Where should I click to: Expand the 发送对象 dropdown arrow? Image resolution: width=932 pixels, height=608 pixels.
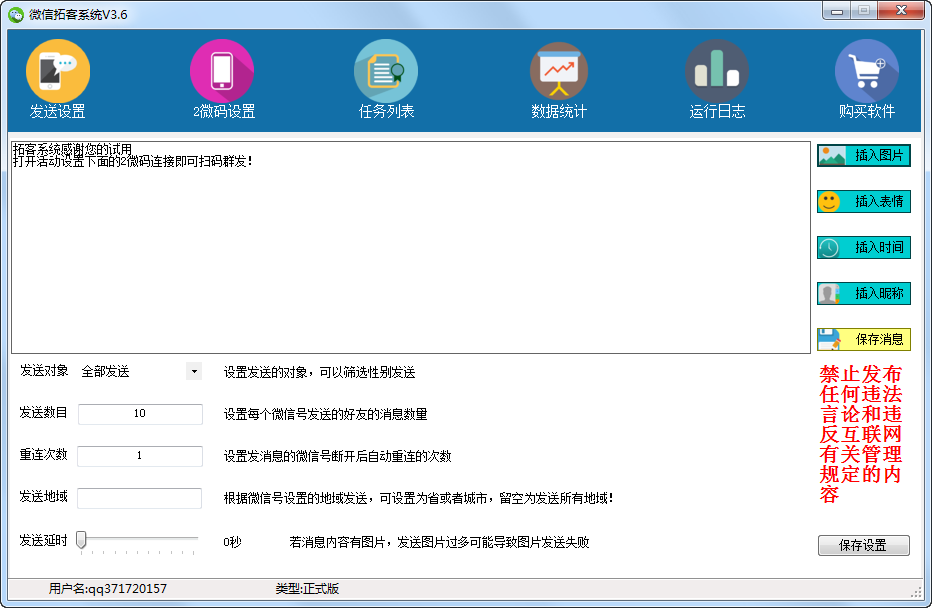194,371
